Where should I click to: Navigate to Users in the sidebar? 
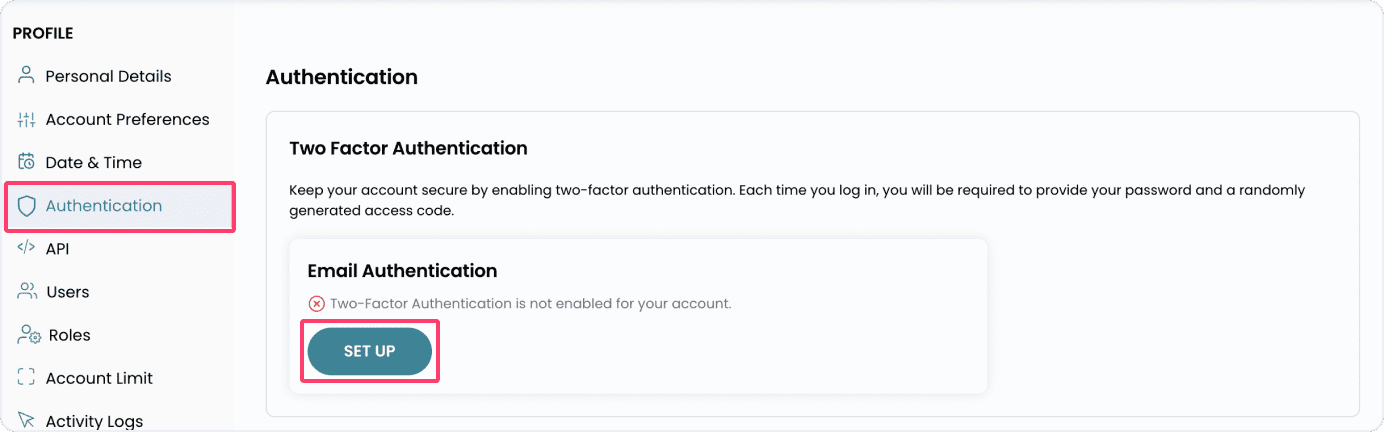click(68, 292)
